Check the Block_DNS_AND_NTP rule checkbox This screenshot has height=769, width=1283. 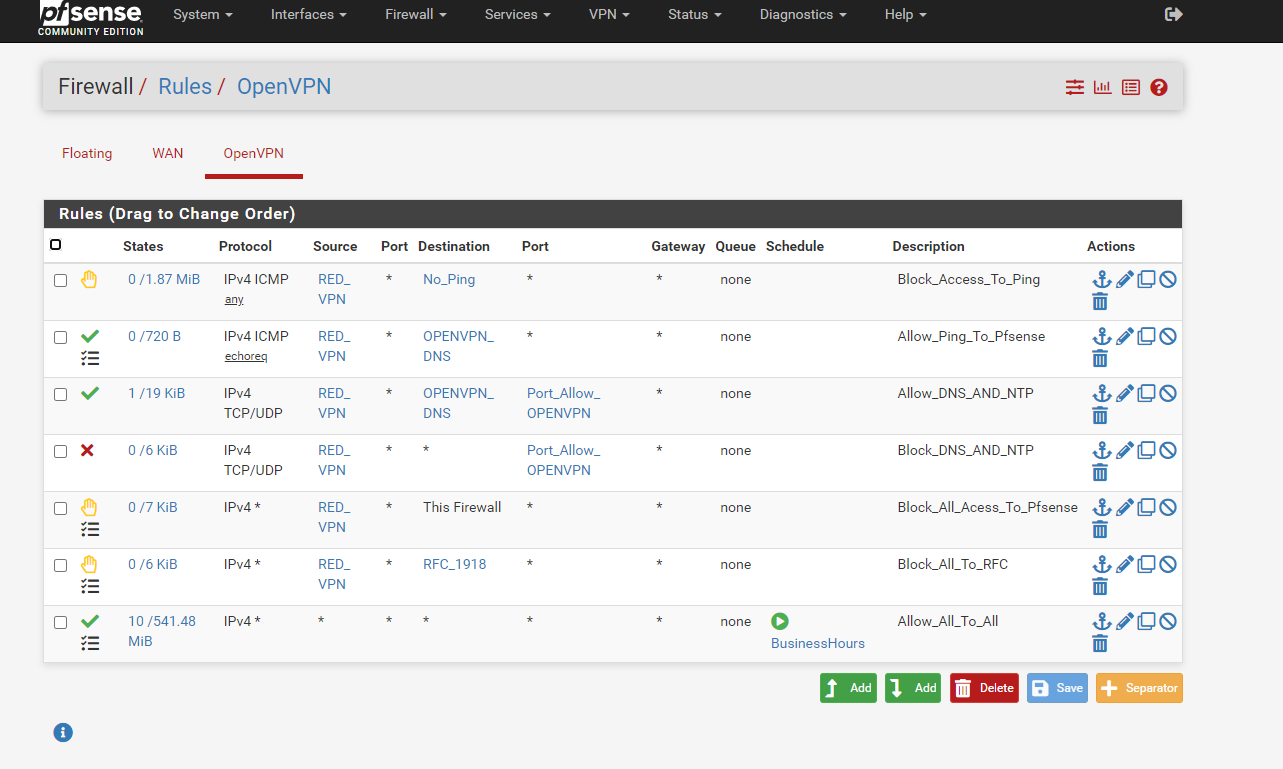click(x=60, y=451)
